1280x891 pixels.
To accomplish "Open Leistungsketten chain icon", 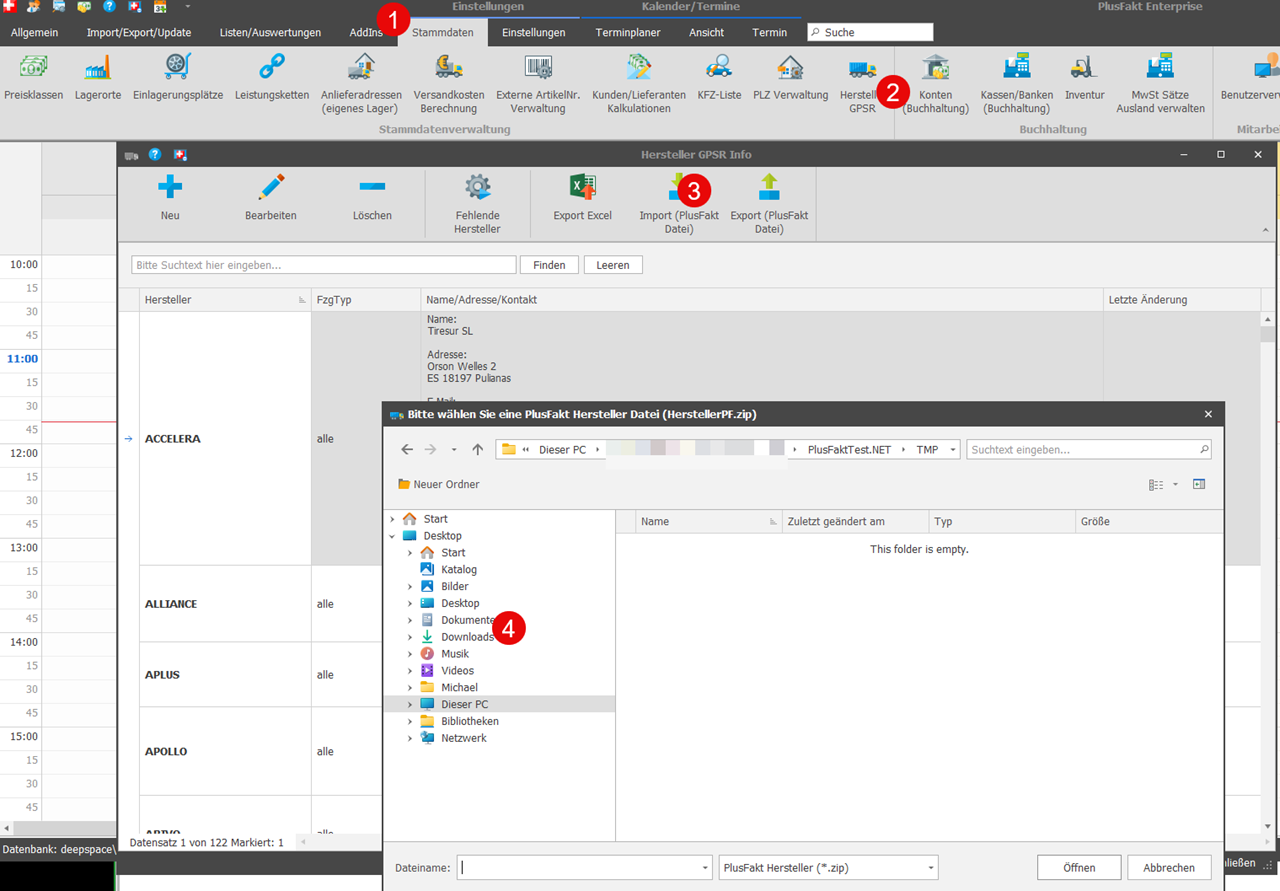I will 272,79.
